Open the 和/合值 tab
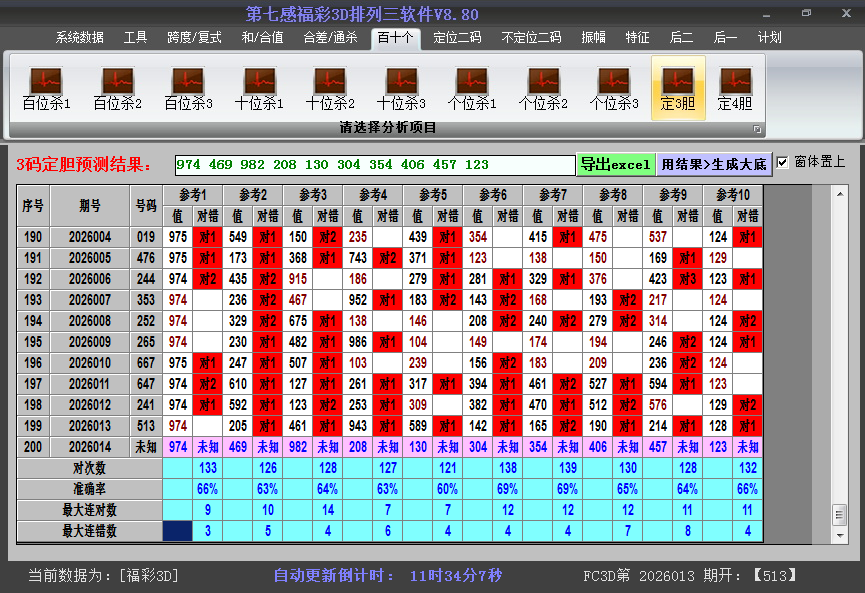Image resolution: width=865 pixels, height=593 pixels. [262, 38]
